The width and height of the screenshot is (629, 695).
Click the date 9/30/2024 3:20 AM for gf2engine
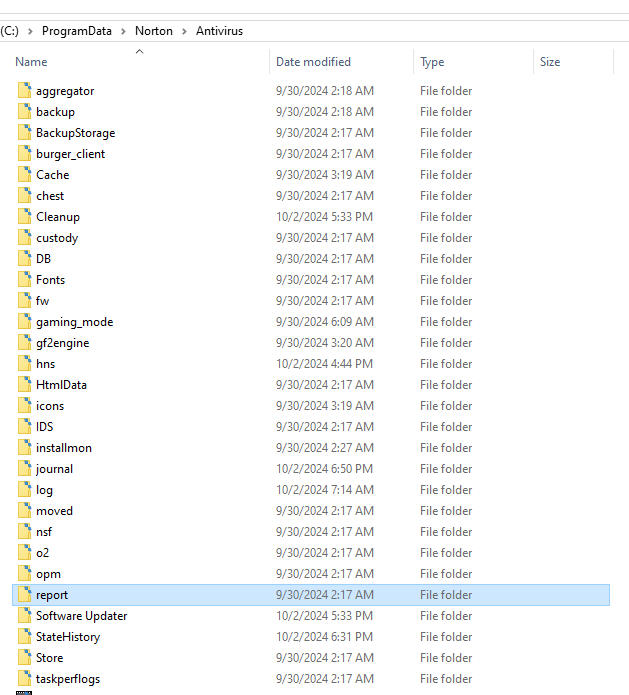pyautogui.click(x=325, y=343)
